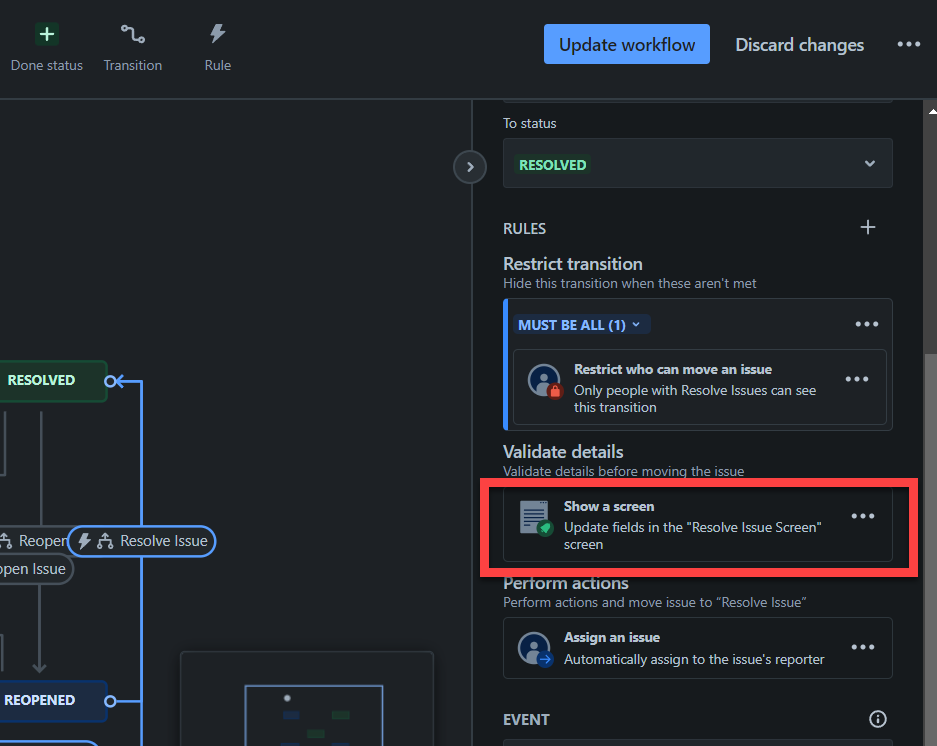Viewport: 937px width, 746px height.
Task: Select the Restrict who can move an issue rule
Action: click(x=699, y=387)
